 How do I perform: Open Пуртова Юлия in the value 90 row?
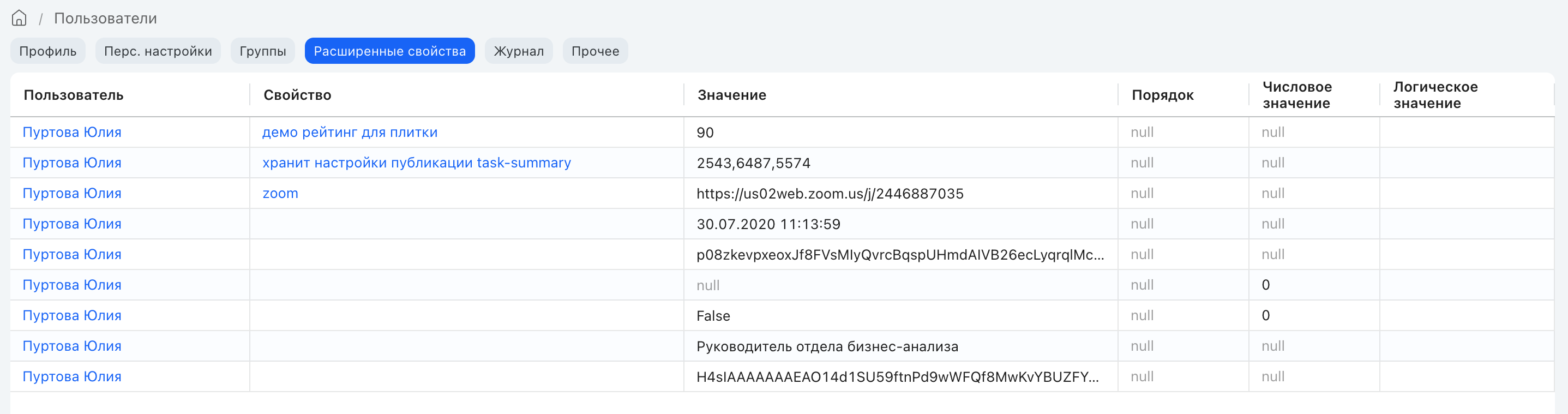pos(72,132)
